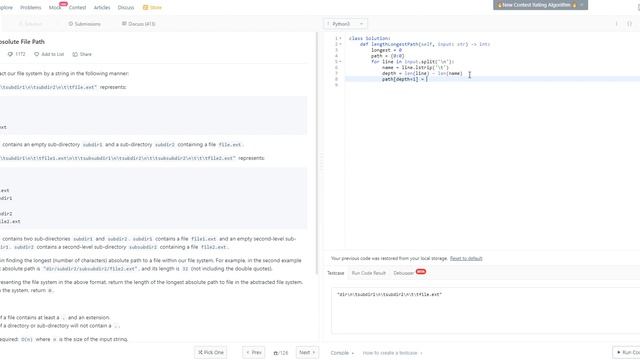Go to previous problem with Prev
The width and height of the screenshot is (640, 360).
(x=253, y=352)
